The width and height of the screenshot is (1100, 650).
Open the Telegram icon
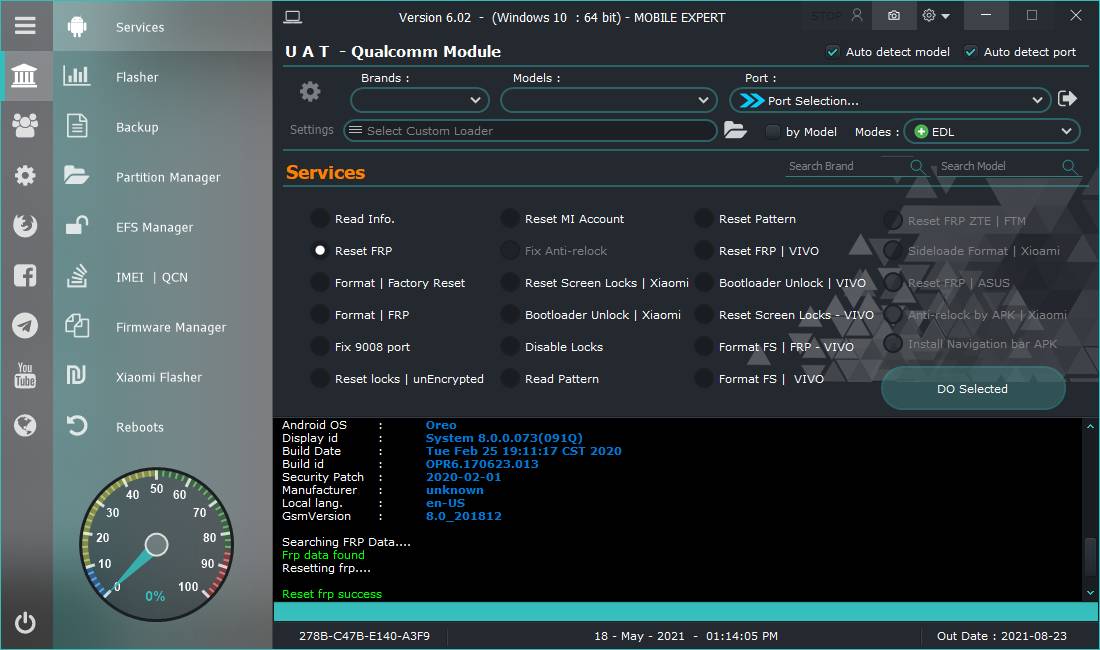click(x=25, y=325)
